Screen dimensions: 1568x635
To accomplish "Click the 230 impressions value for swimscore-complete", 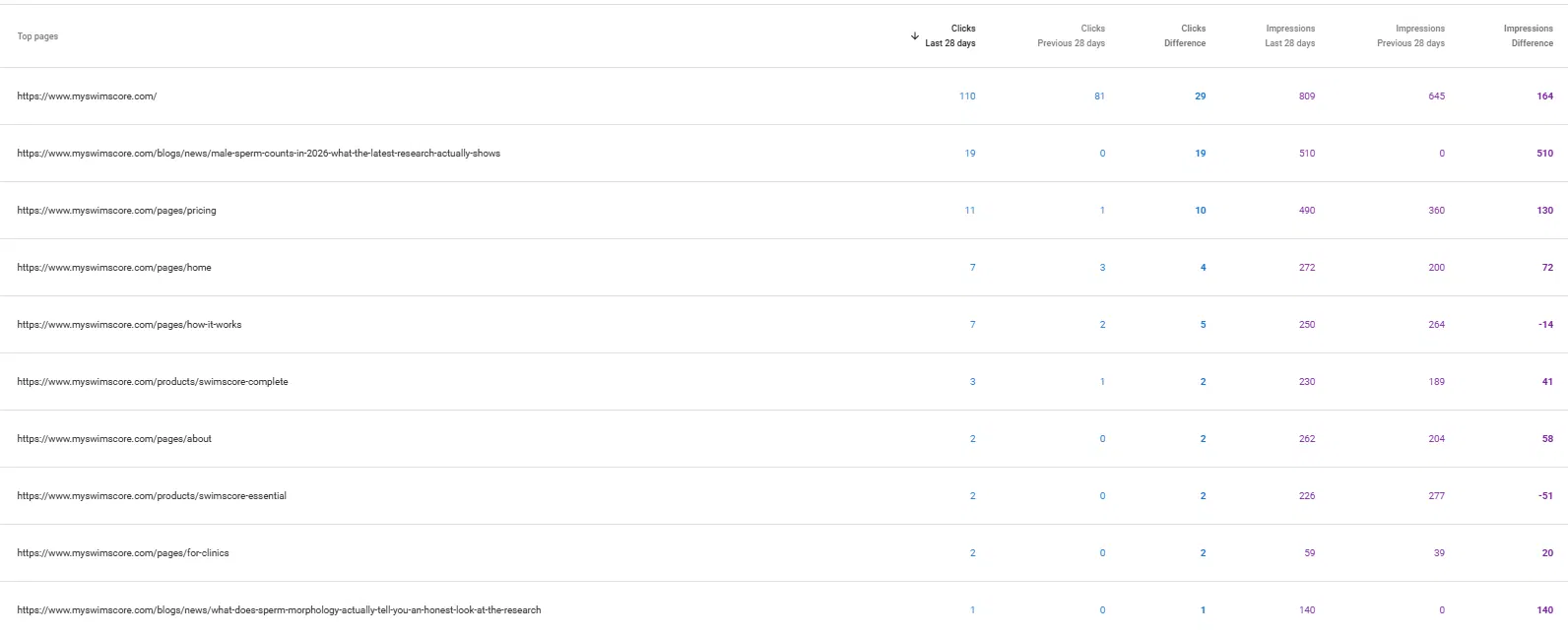I will click(1307, 382).
